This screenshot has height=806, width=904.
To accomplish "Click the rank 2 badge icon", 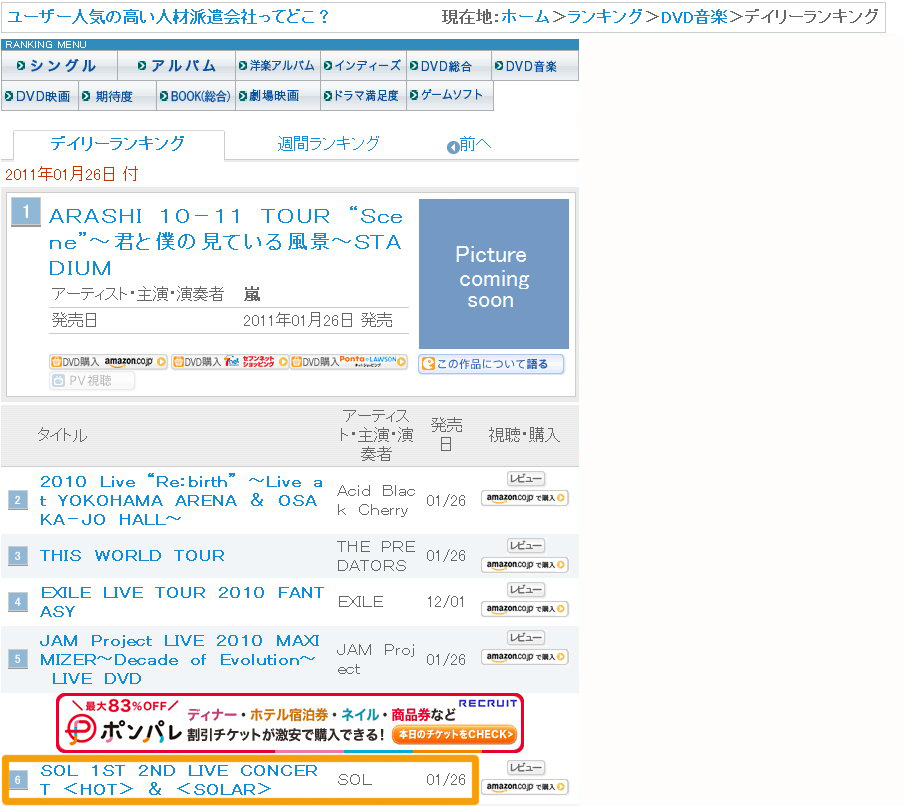I will 18,500.
